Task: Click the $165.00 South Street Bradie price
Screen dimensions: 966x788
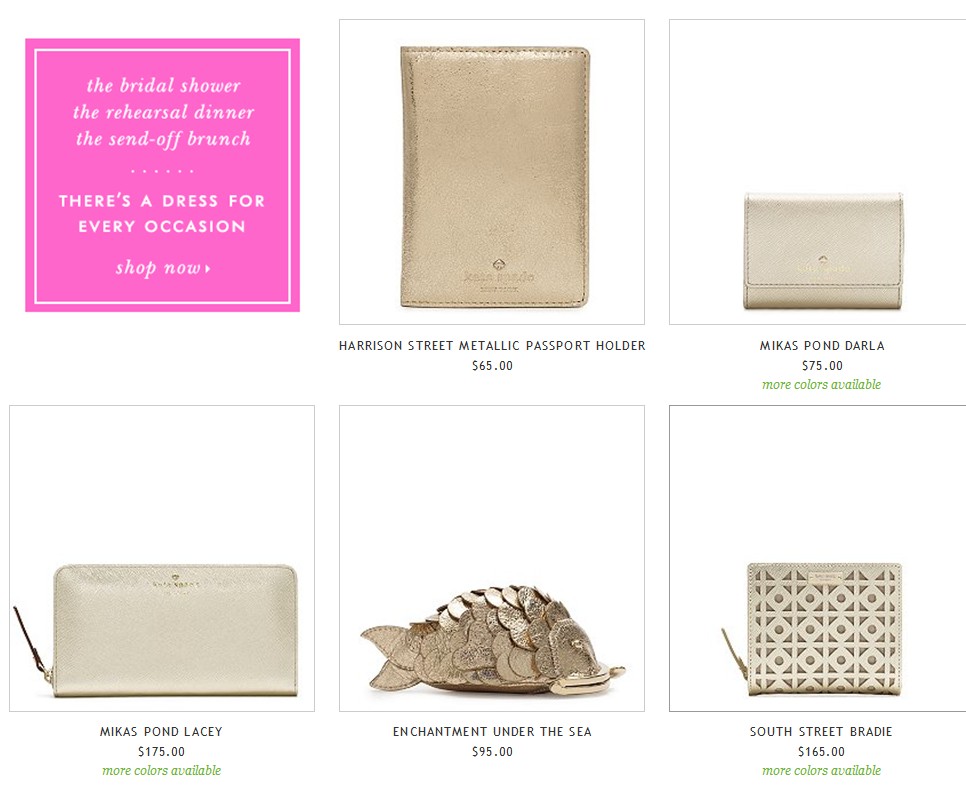Action: click(821, 751)
